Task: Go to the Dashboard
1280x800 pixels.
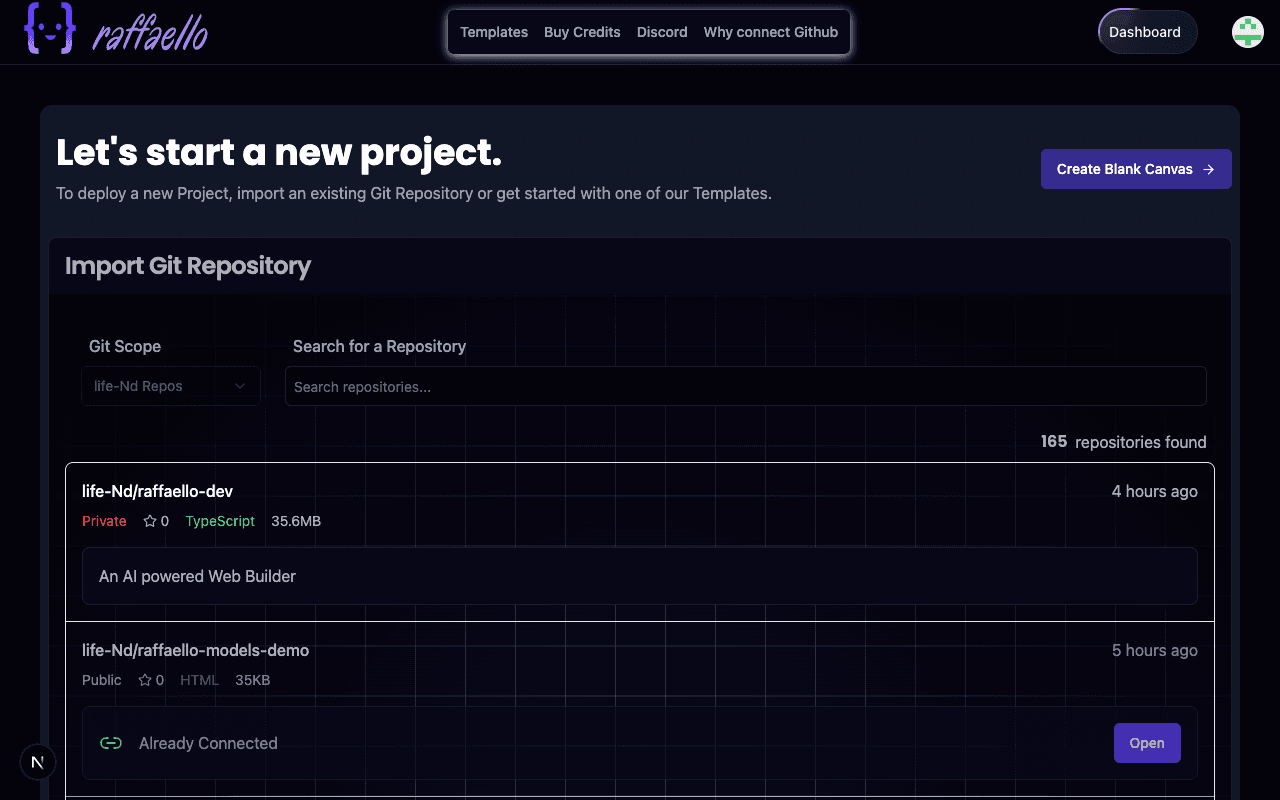Action: coord(1147,32)
